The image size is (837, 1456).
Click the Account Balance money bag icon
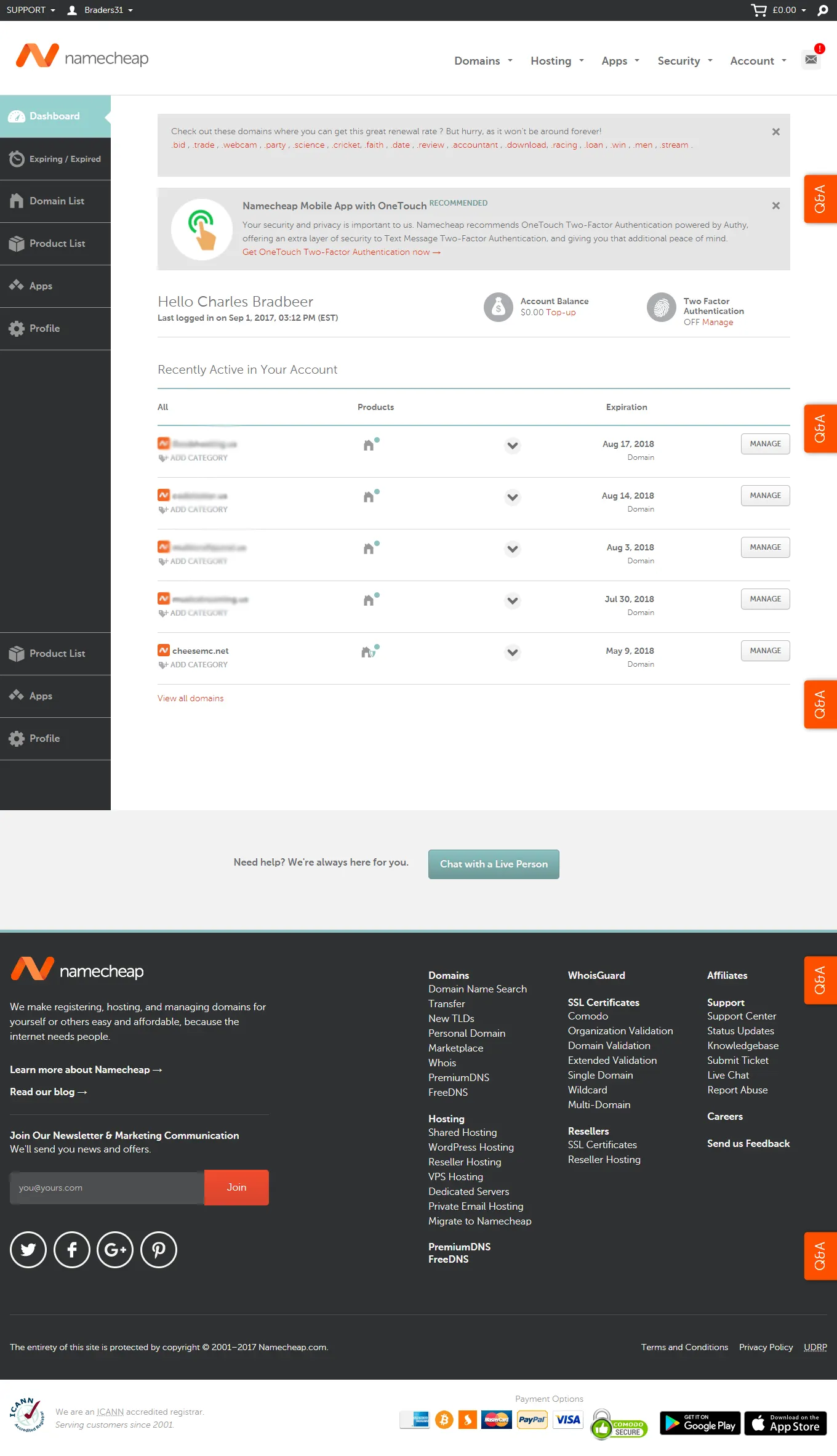499,307
